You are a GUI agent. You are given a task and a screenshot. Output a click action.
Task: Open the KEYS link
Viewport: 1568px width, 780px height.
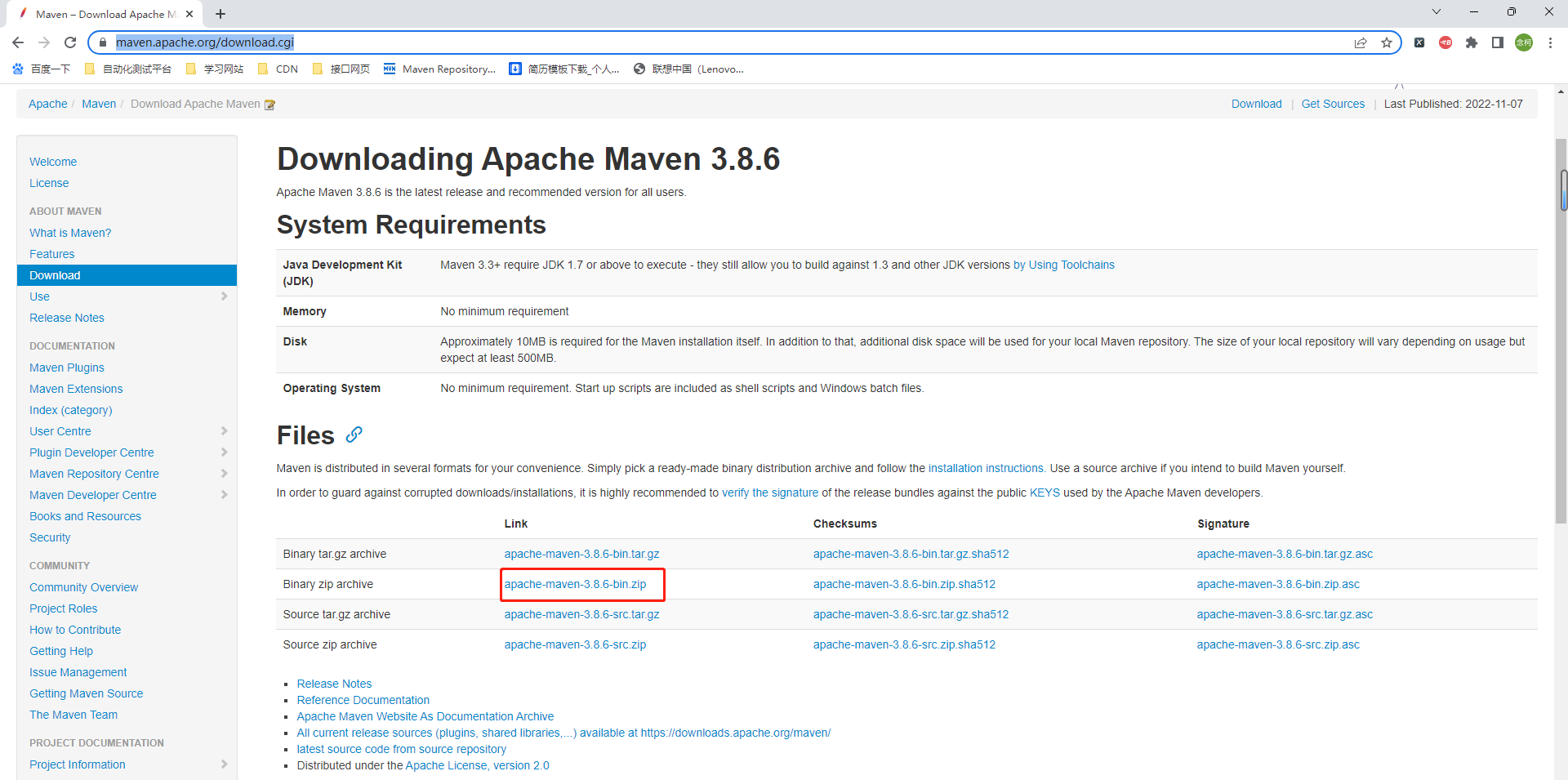coord(1045,493)
